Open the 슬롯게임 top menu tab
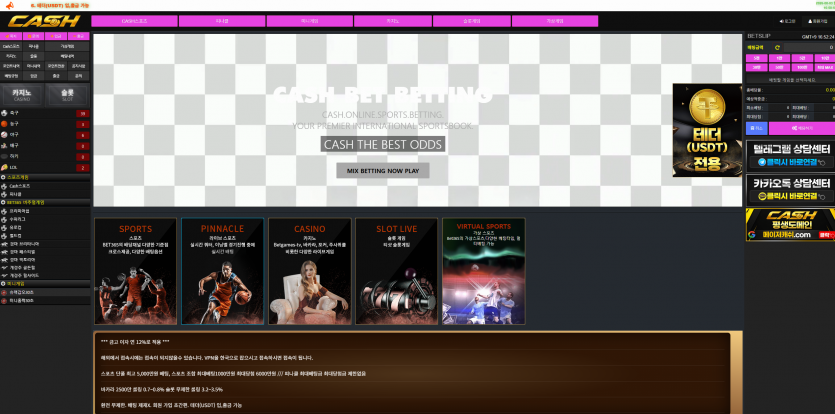This screenshot has width=835, height=414. pyautogui.click(x=471, y=21)
